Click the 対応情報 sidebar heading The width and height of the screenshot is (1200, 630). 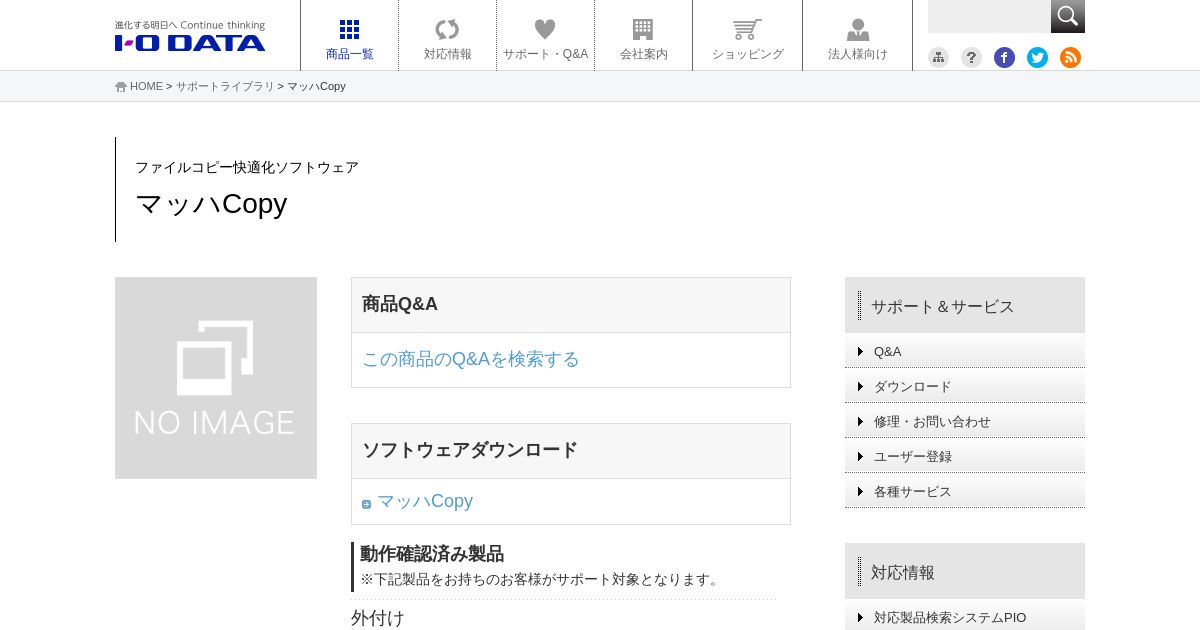click(x=903, y=572)
